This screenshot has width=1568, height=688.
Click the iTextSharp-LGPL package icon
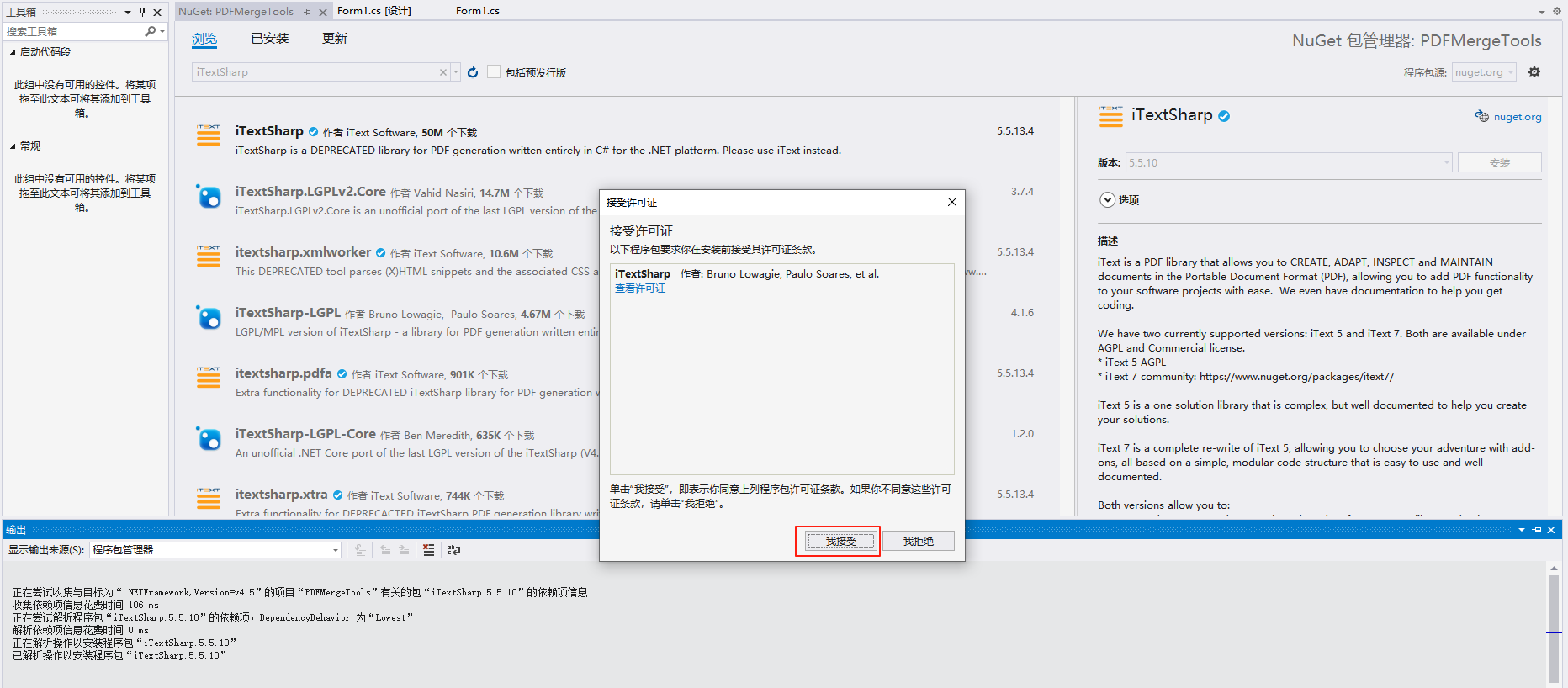coord(209,317)
